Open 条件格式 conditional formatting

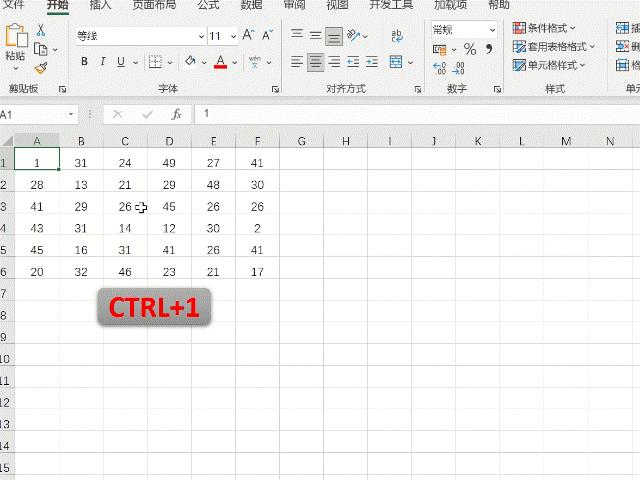coord(544,28)
